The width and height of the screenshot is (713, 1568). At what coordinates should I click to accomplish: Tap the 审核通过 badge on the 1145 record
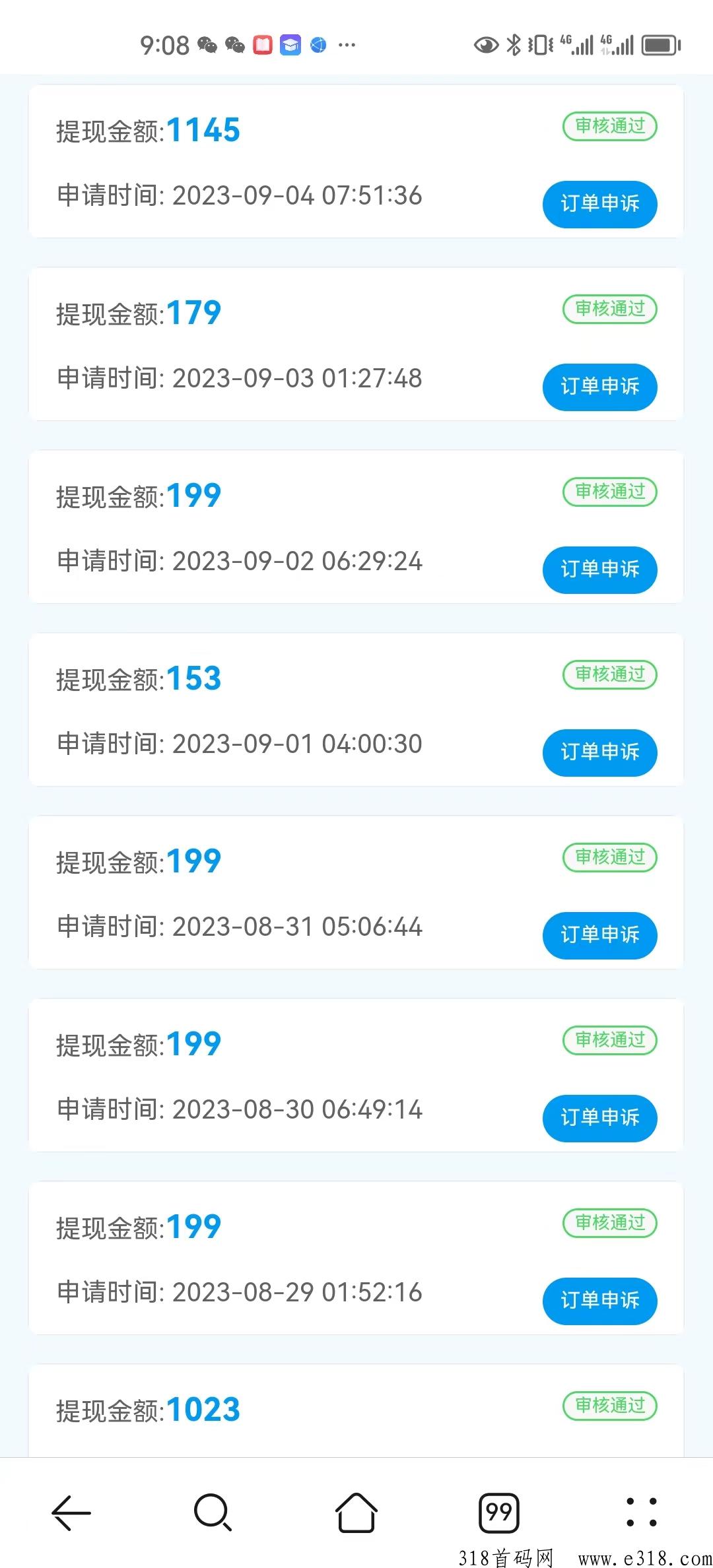[609, 126]
